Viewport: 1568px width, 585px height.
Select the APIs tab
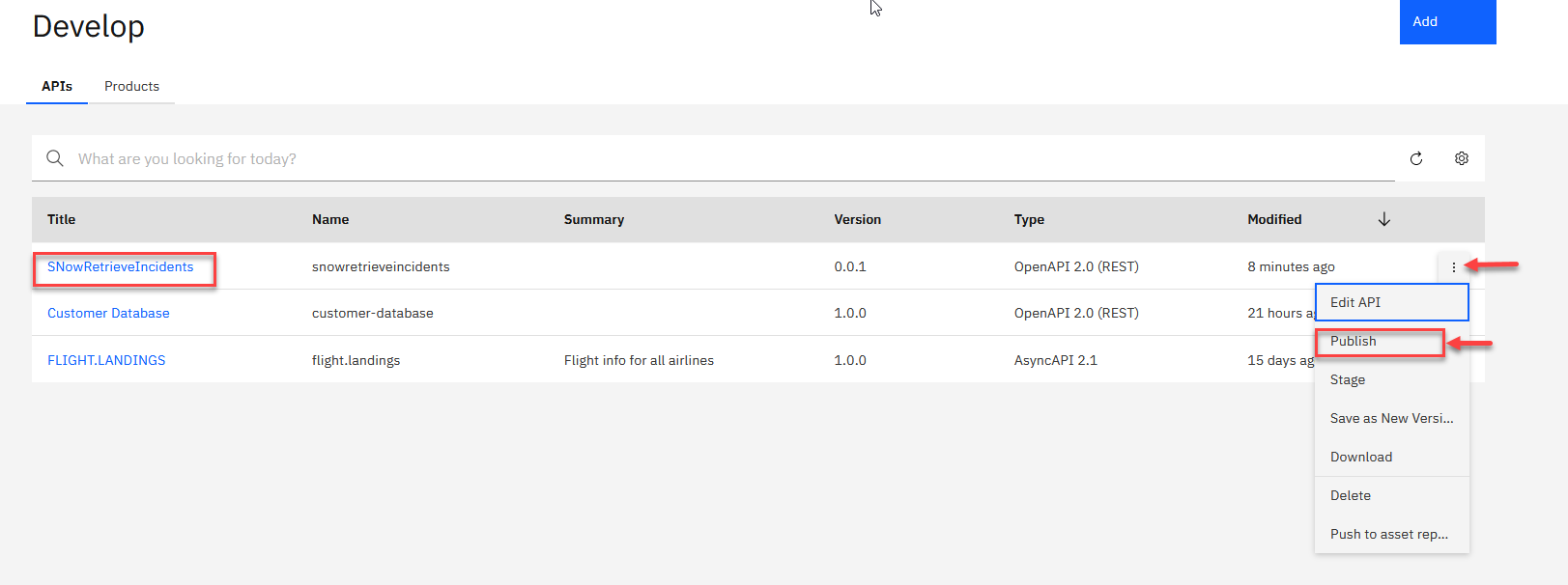tap(57, 86)
